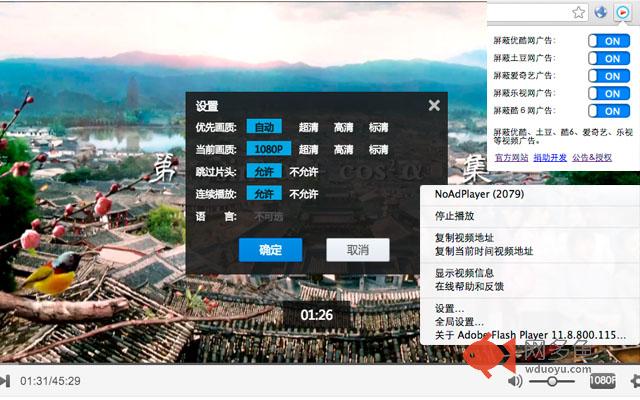Screen dimensions: 640x400
Task: Close the 设置 dialog with X
Action: click(x=434, y=105)
